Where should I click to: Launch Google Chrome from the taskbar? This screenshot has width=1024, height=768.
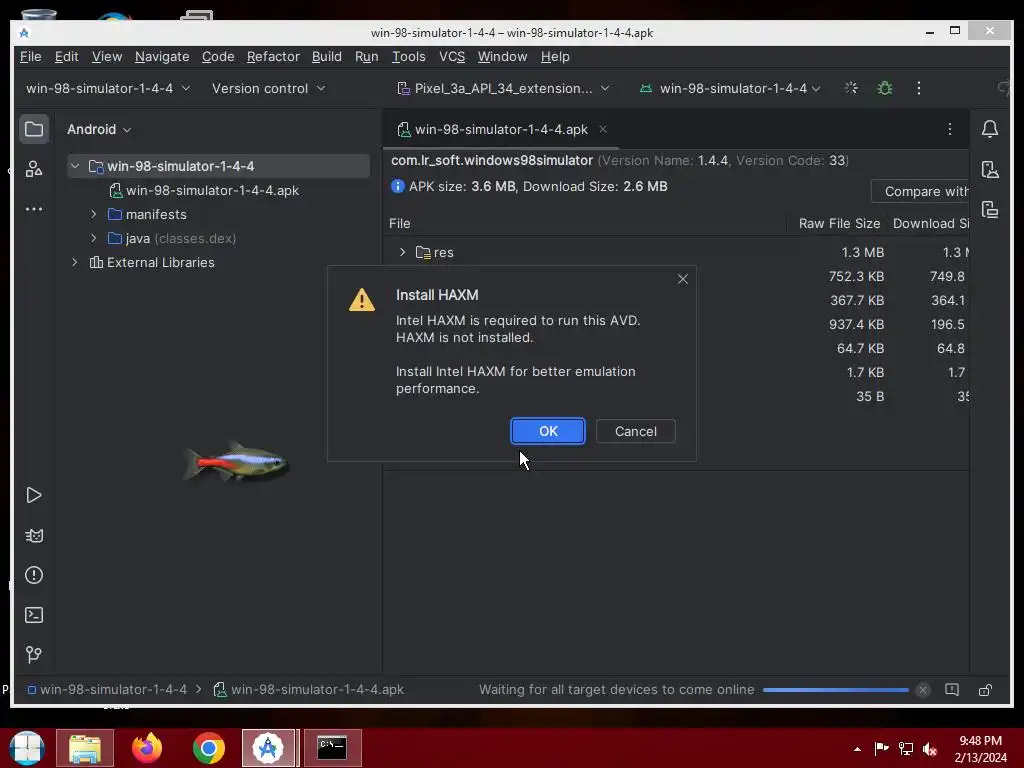(x=208, y=748)
